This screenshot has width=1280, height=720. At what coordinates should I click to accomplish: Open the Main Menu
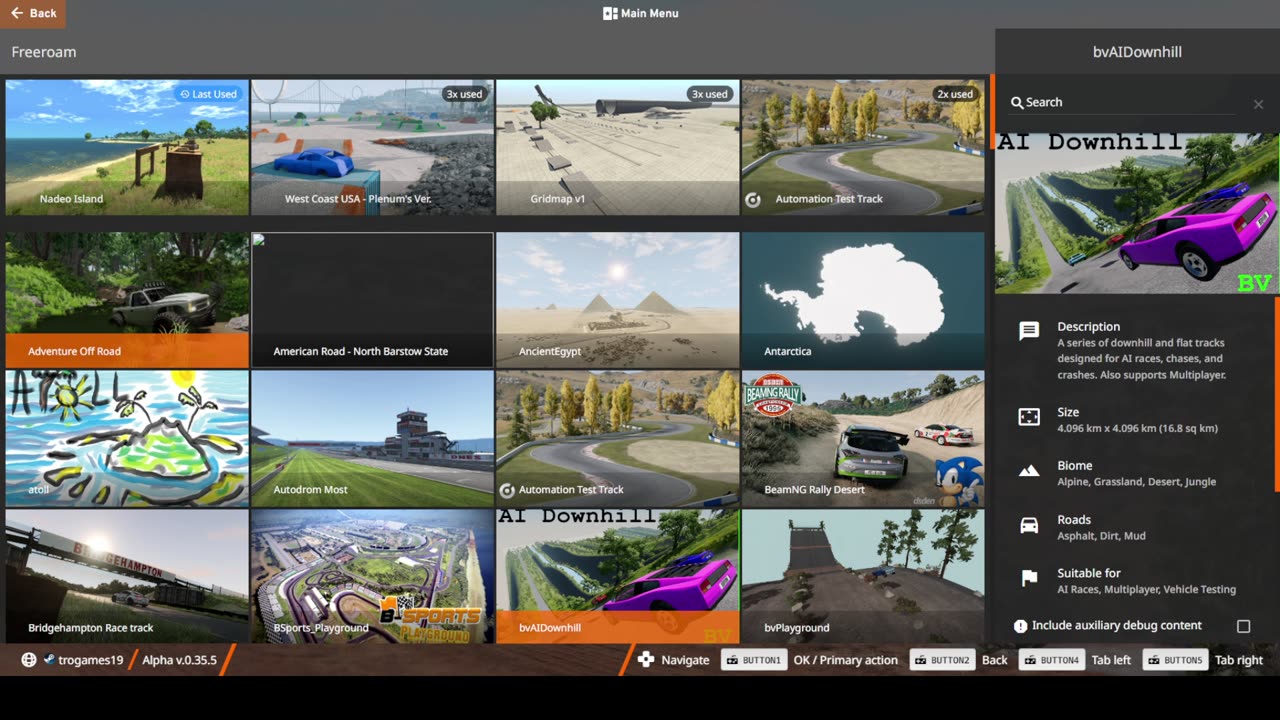(640, 13)
